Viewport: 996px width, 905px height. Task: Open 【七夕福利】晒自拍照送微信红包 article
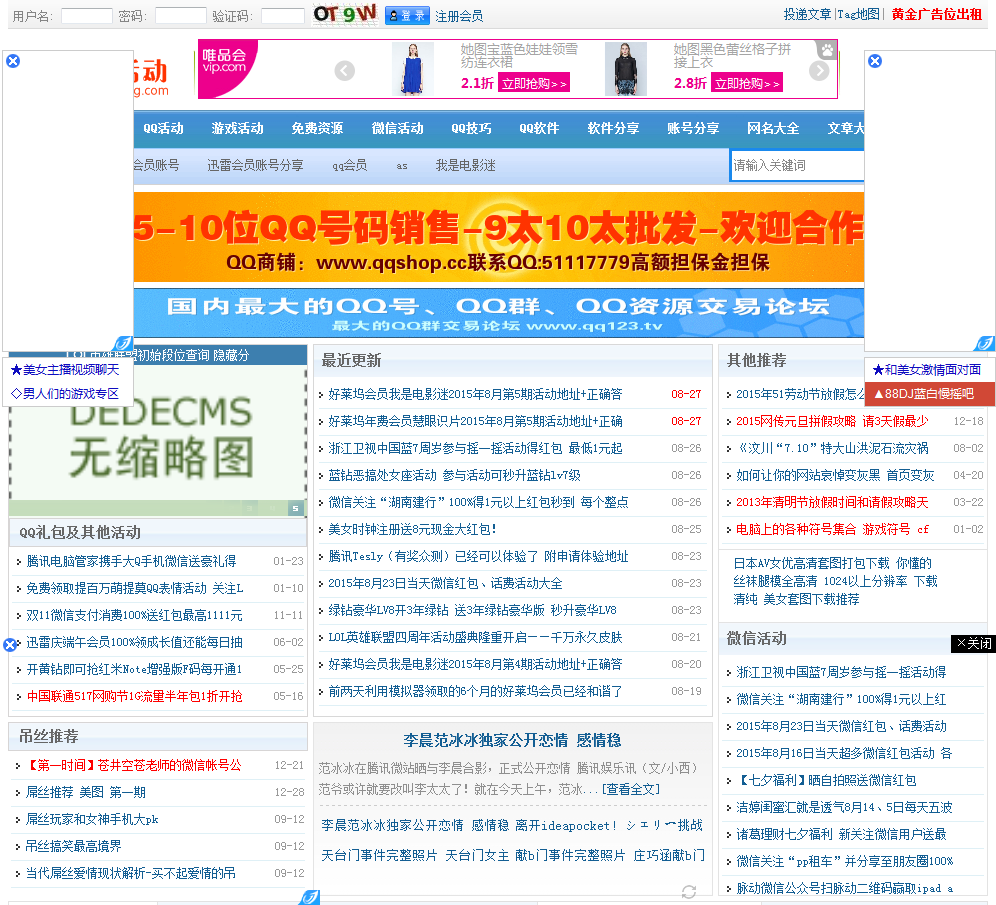pos(826,781)
